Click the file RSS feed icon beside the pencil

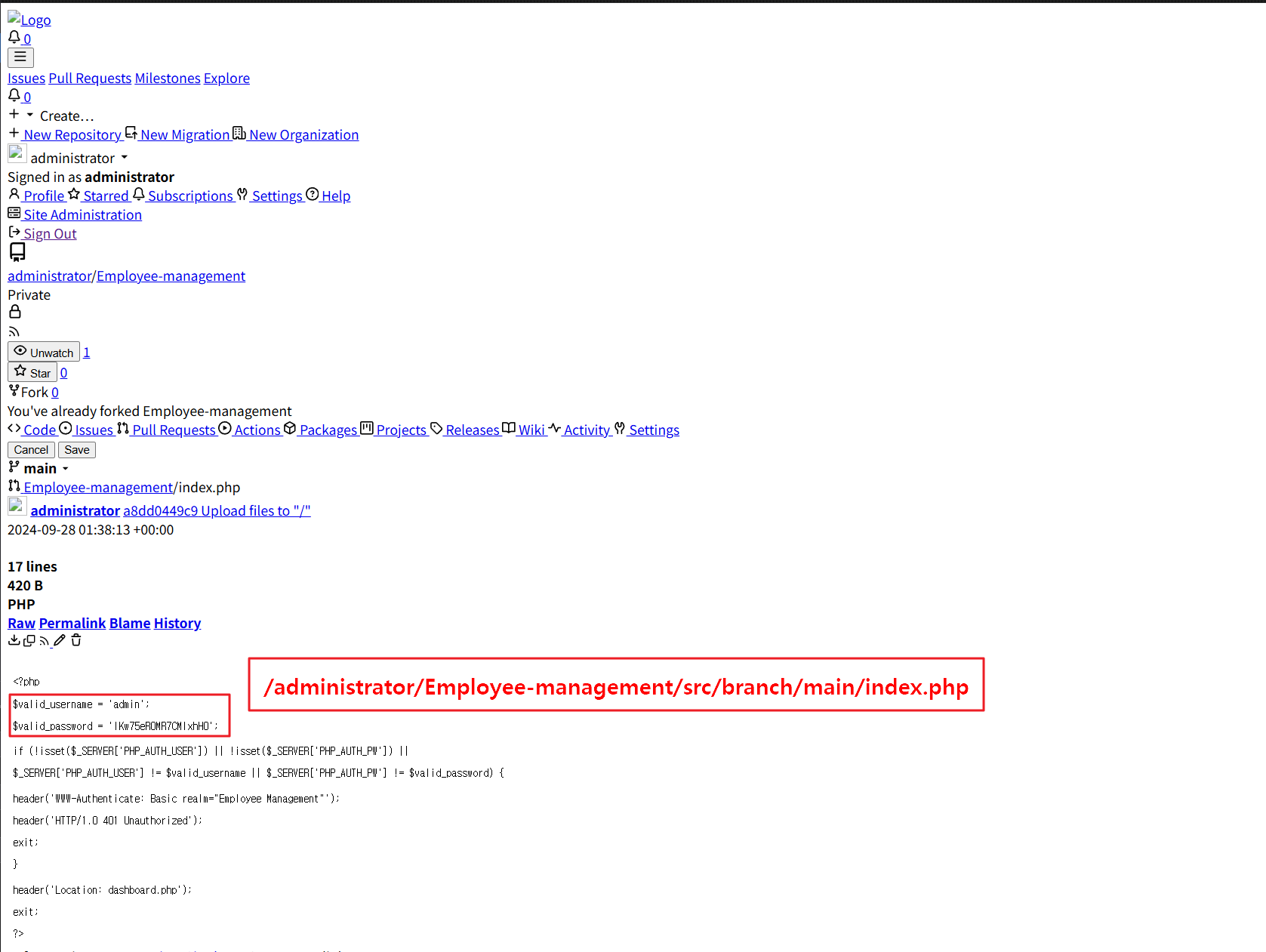click(x=45, y=642)
